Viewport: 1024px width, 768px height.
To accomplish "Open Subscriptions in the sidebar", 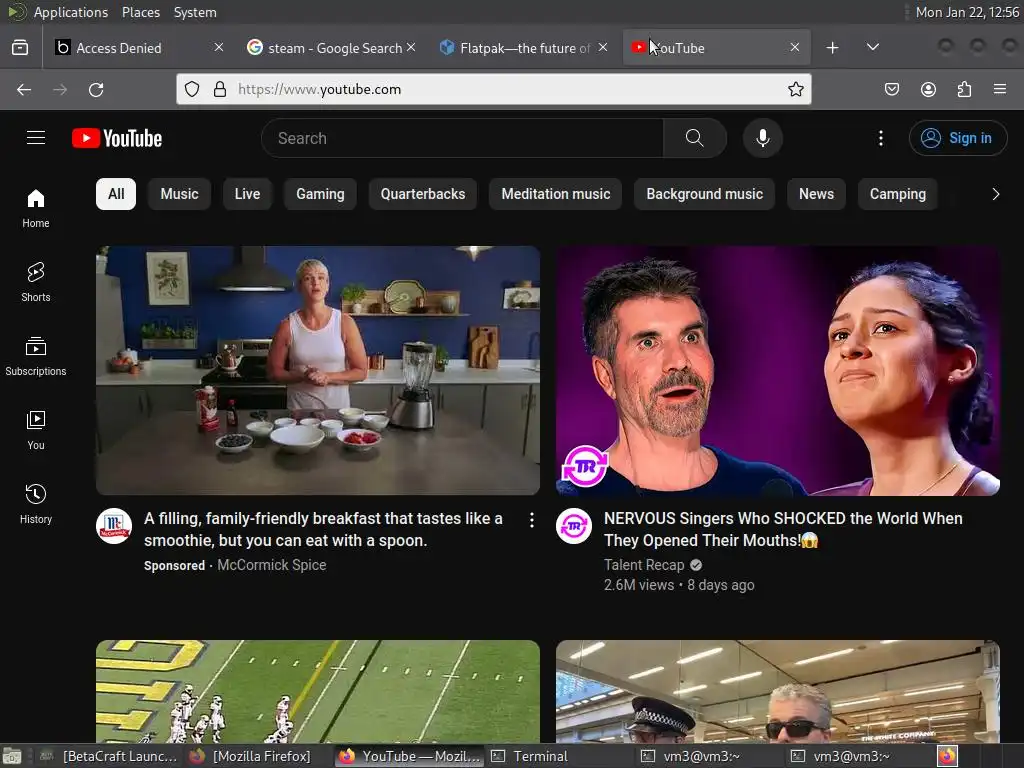I will tap(36, 356).
